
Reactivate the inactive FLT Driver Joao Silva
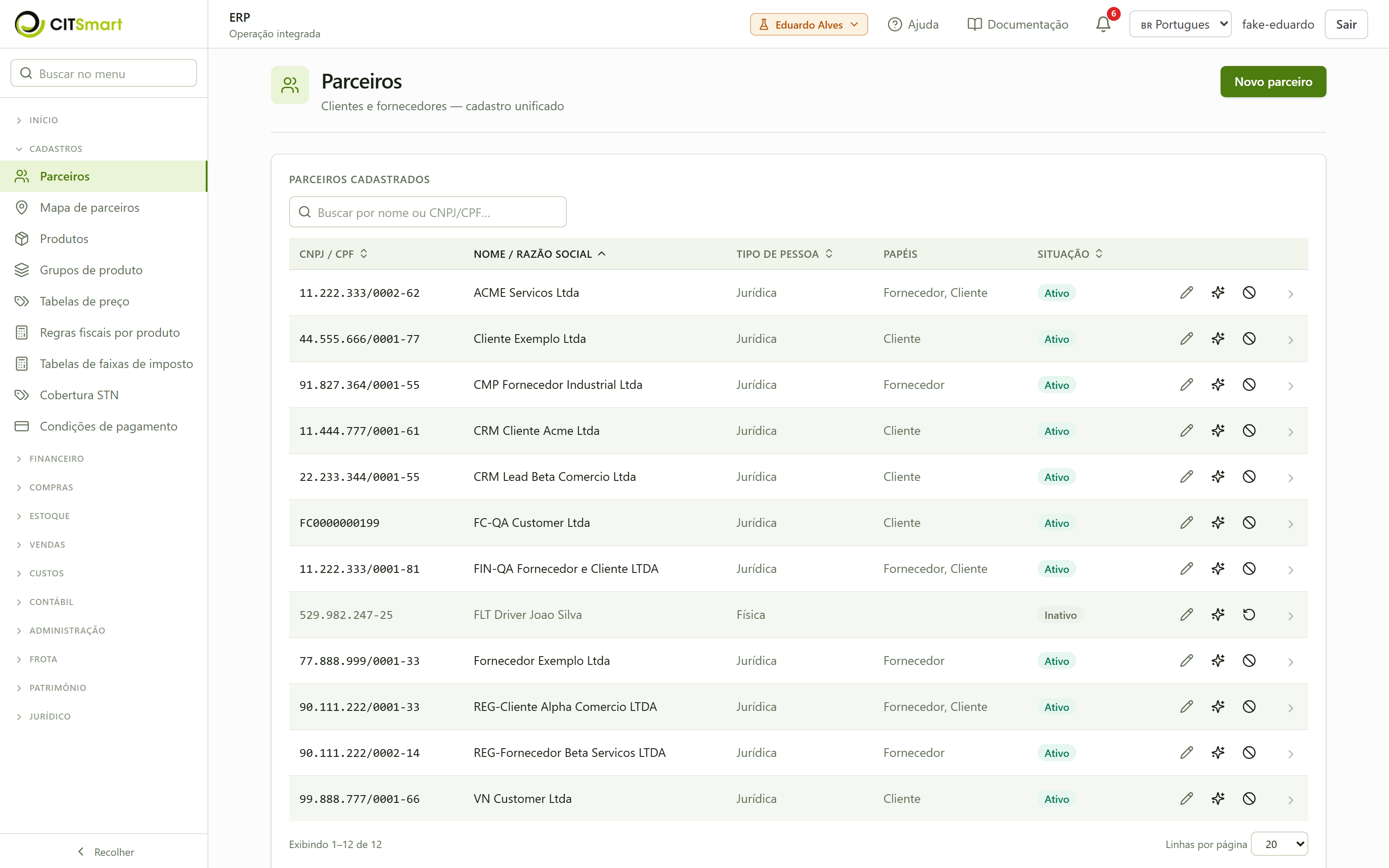click(1249, 615)
